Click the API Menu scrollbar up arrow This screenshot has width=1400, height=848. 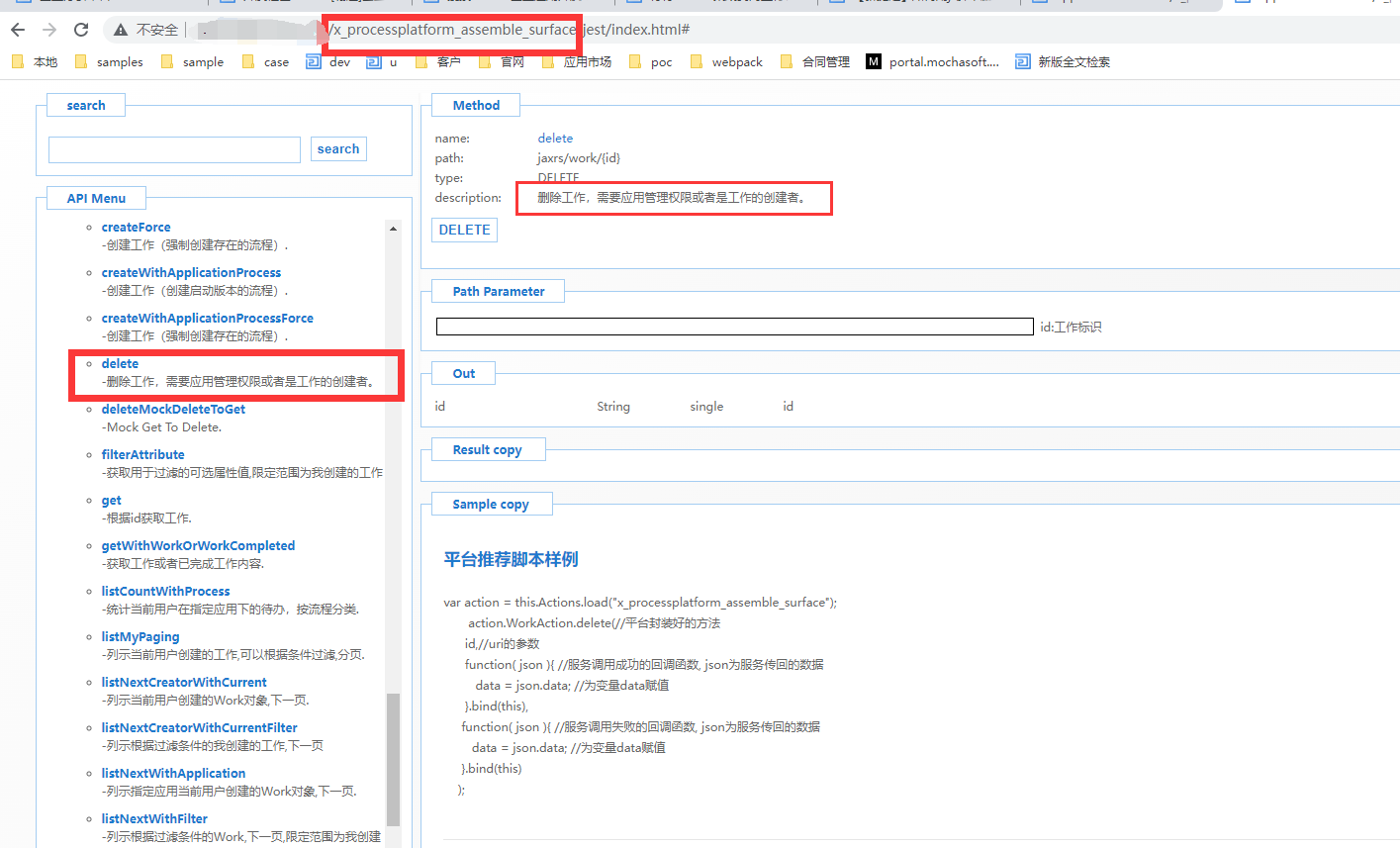pos(393,229)
